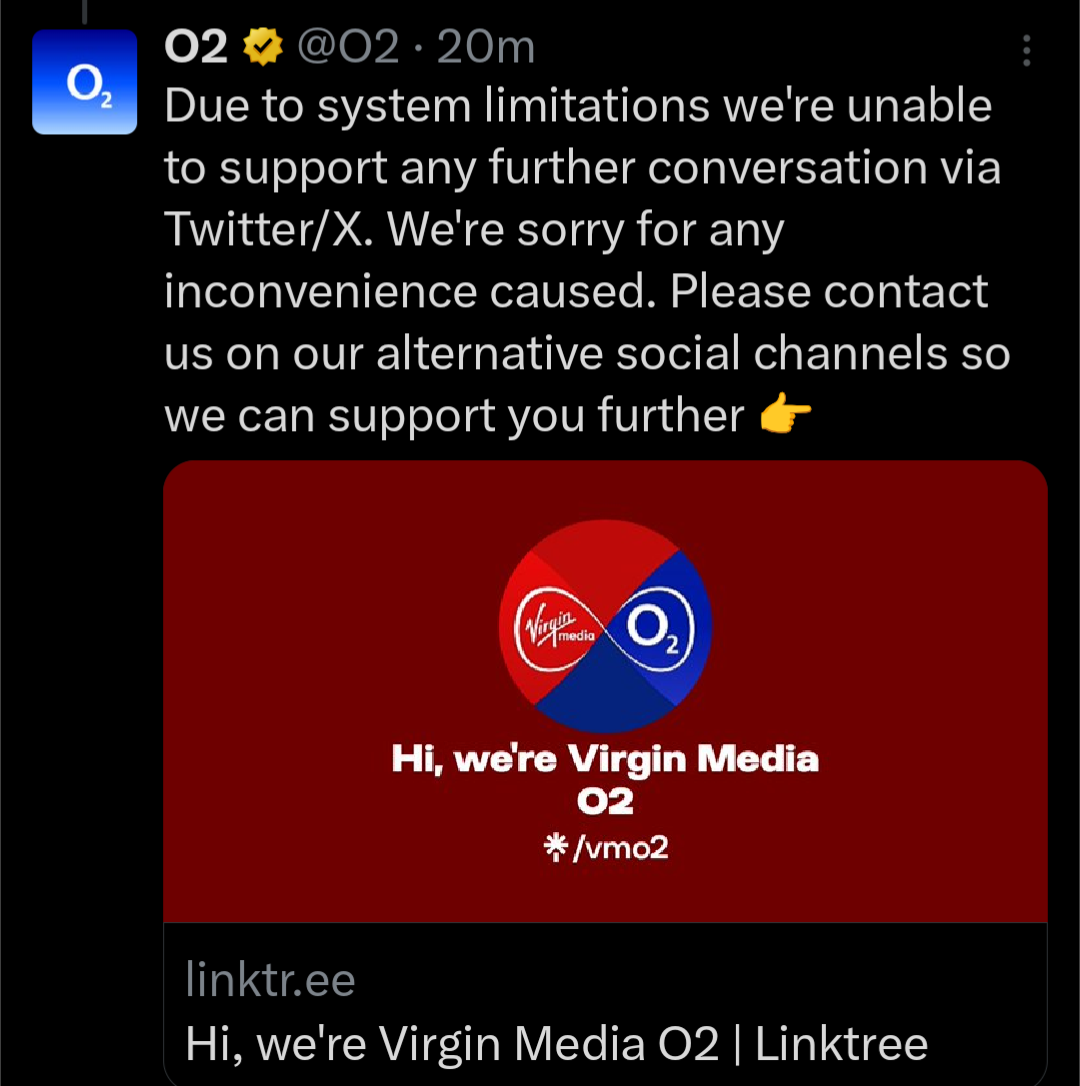Expand the tweet options via the vertical ellipsis
Viewport: 1080px width, 1086px height.
pyautogui.click(x=1025, y=52)
